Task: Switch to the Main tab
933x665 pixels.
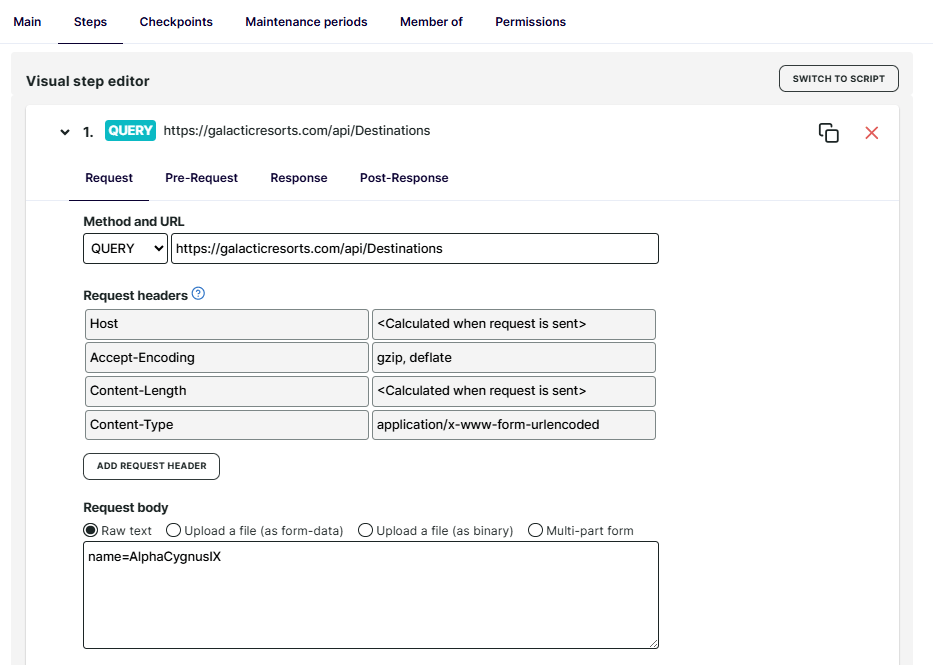Action: click(27, 22)
